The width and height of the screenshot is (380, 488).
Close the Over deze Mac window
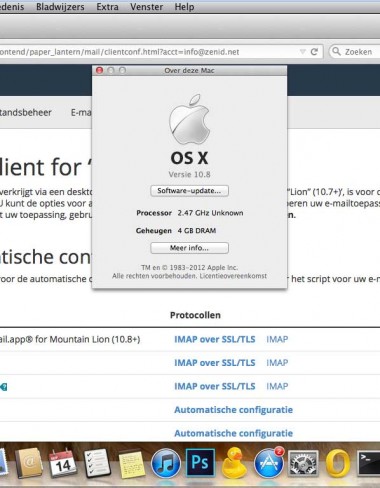[x=99, y=70]
